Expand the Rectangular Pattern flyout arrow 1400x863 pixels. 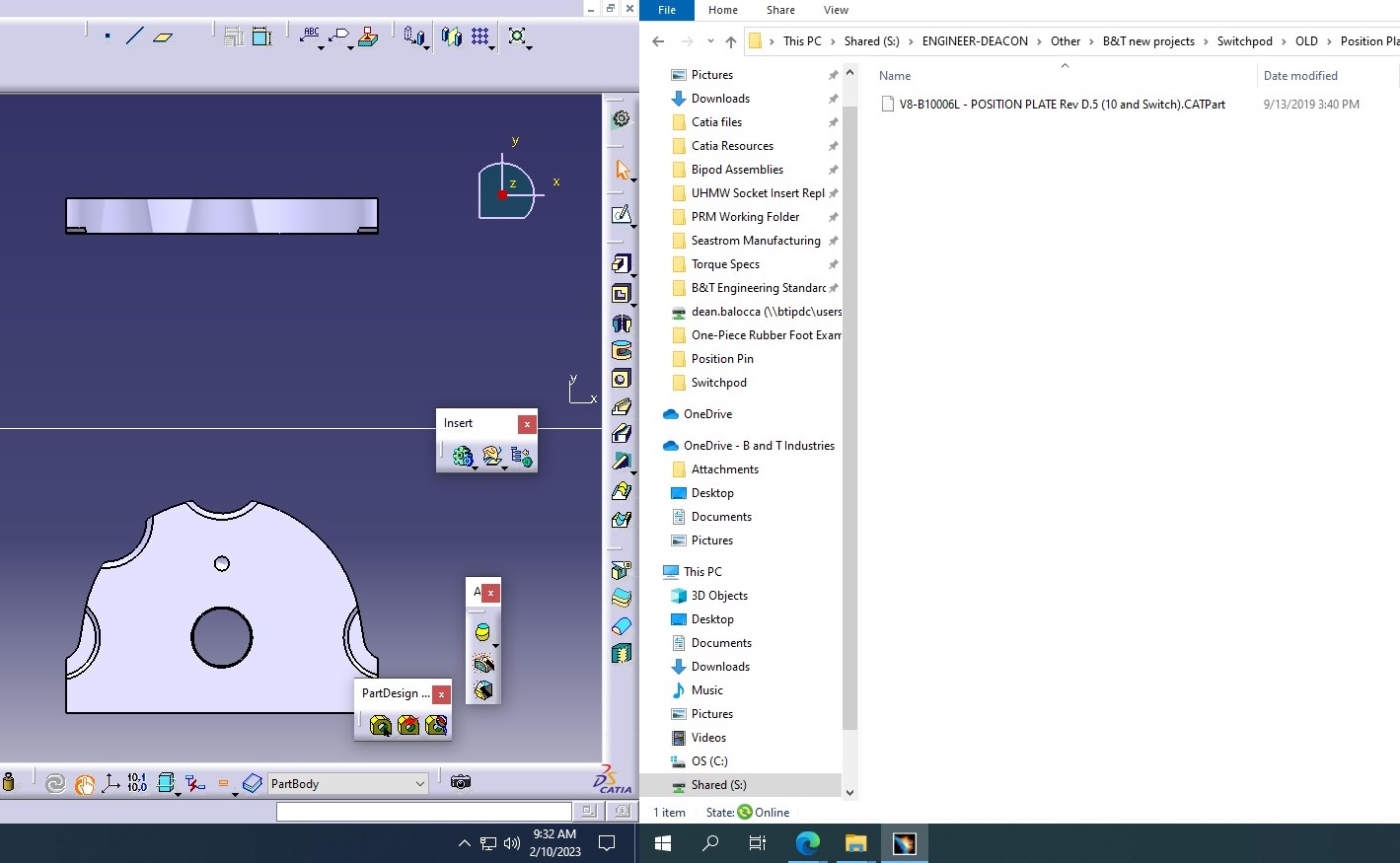coord(491,48)
